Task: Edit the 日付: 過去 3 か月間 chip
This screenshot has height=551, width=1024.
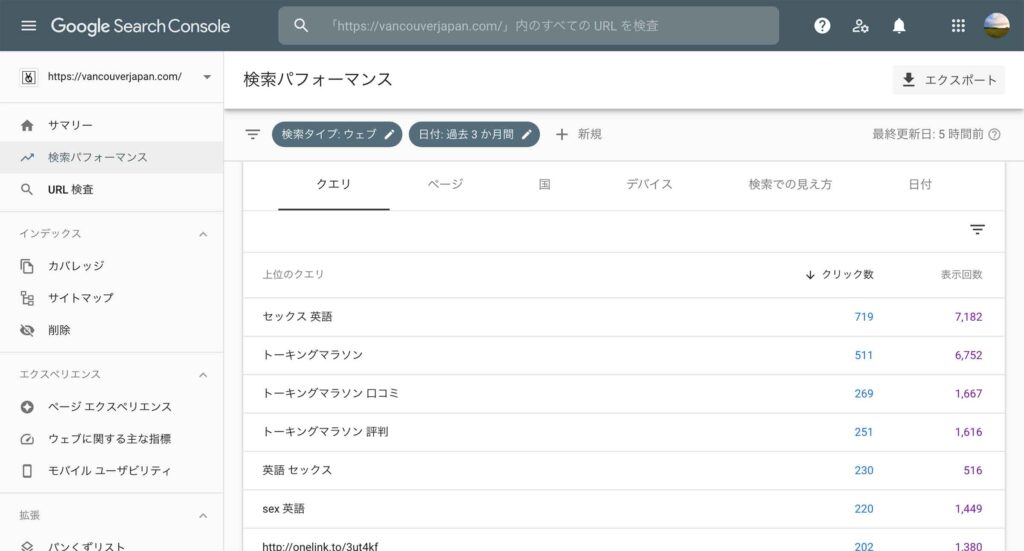Action: pyautogui.click(x=474, y=134)
